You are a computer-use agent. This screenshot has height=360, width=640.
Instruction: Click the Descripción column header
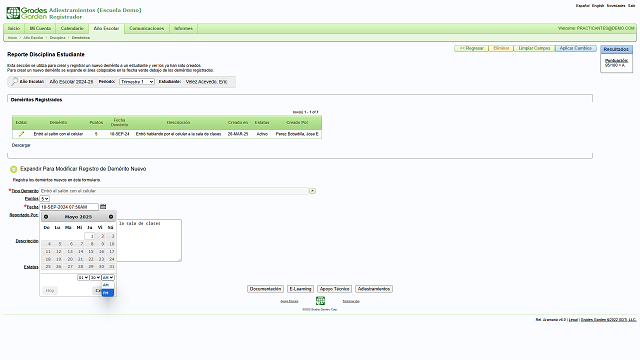(x=178, y=122)
